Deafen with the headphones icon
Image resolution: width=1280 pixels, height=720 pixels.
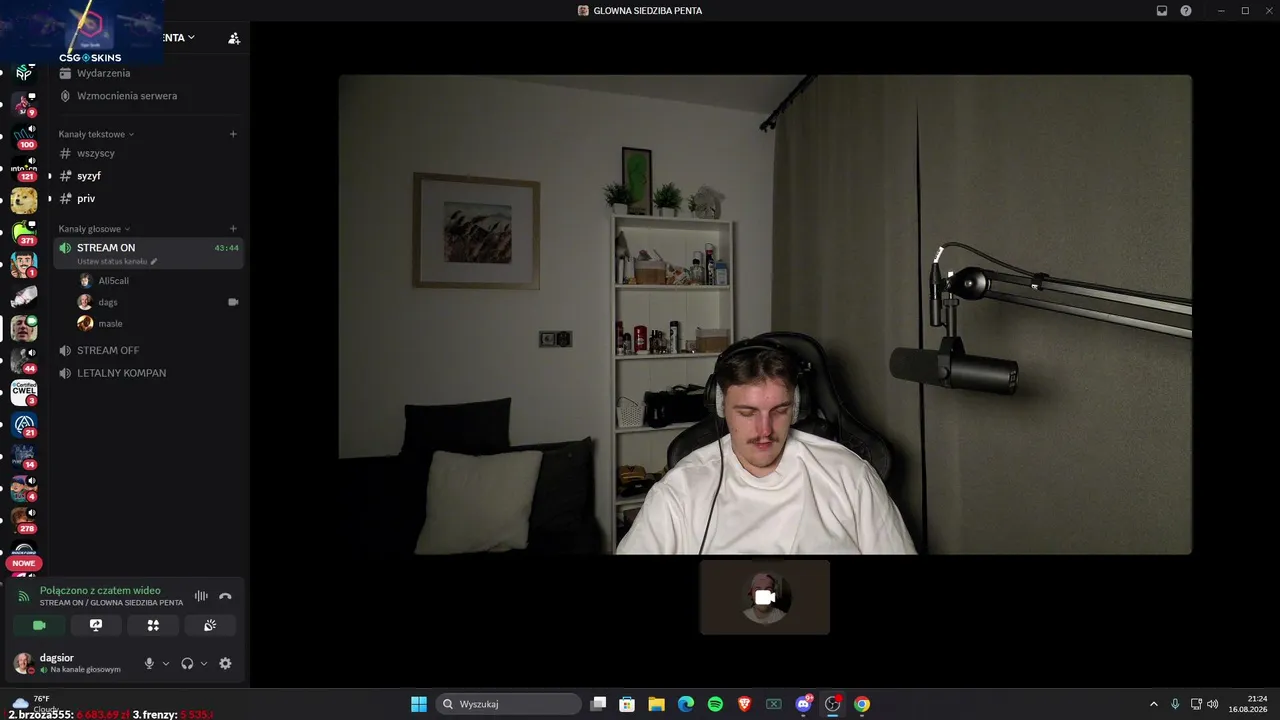click(x=187, y=663)
